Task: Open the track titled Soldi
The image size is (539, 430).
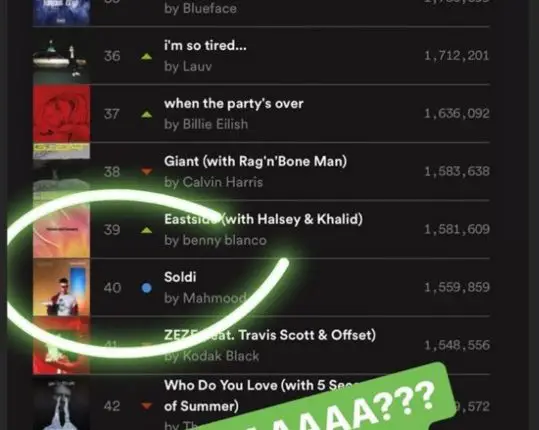Action: point(180,277)
